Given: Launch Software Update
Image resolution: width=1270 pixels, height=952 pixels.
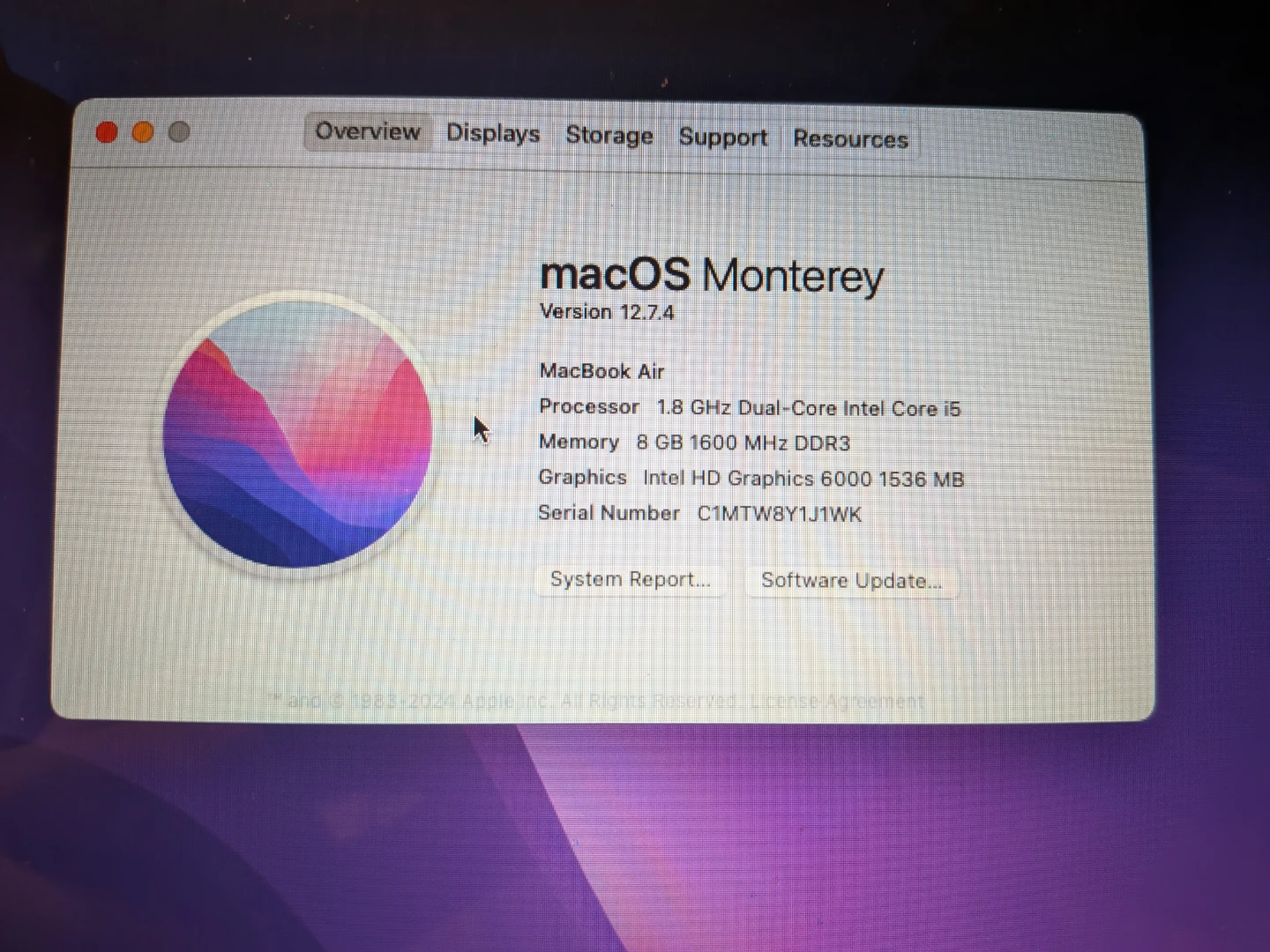Looking at the screenshot, I should (x=851, y=581).
